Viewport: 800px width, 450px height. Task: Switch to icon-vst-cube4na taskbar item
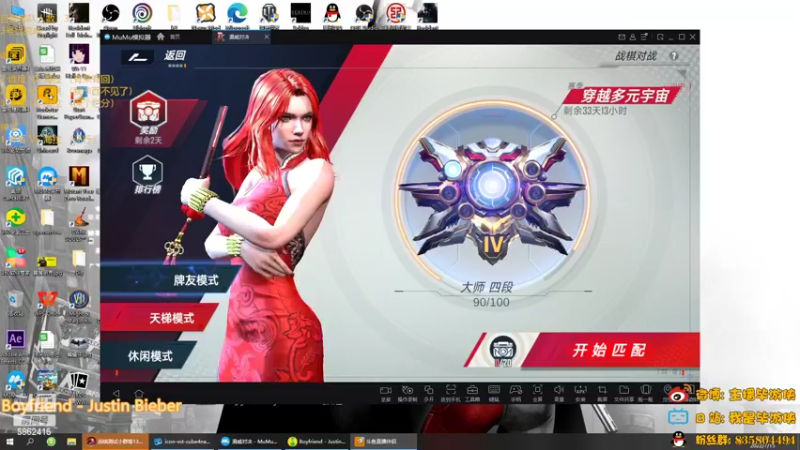(x=183, y=442)
